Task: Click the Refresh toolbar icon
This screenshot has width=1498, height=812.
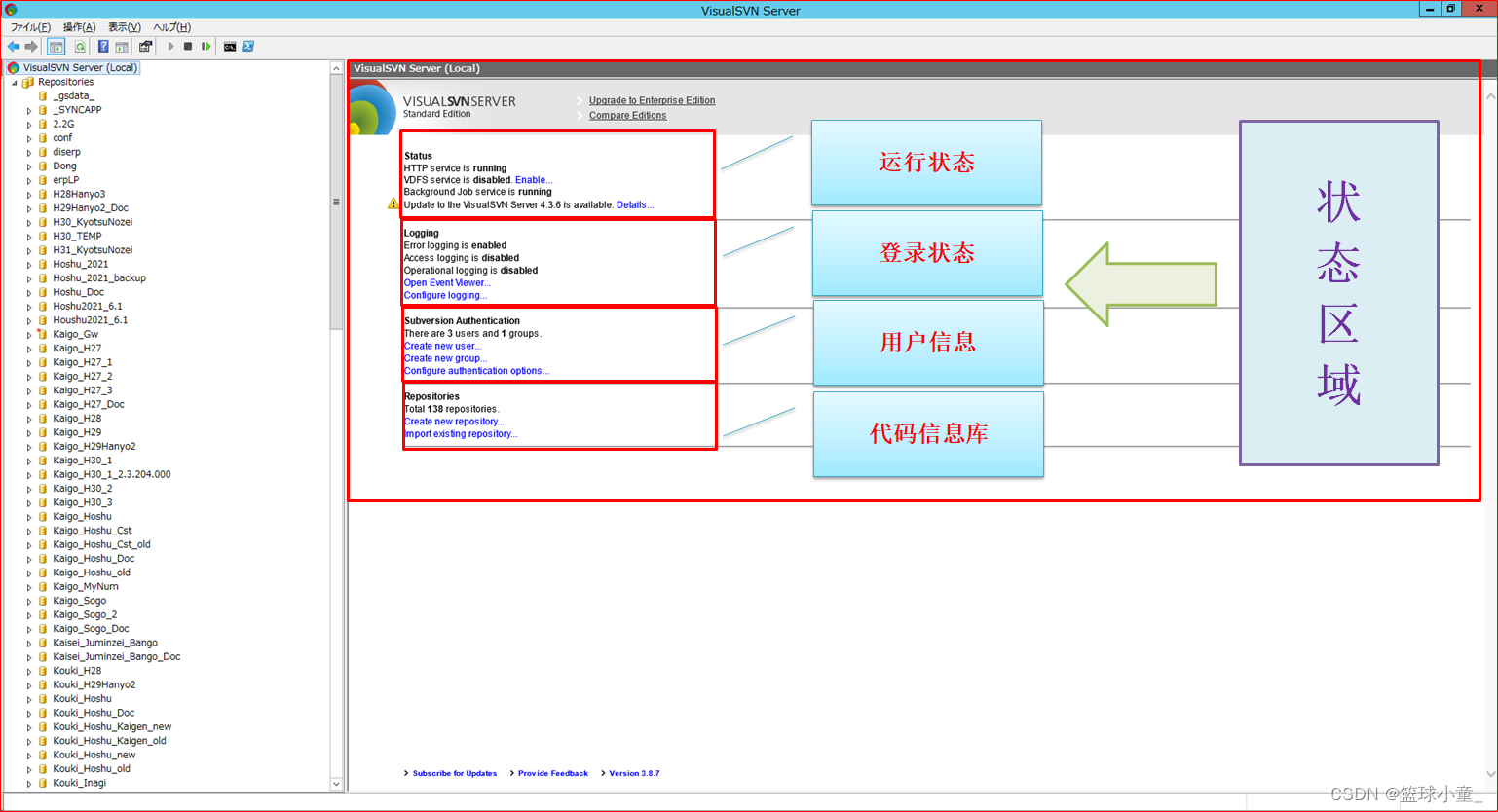Action: point(80,47)
